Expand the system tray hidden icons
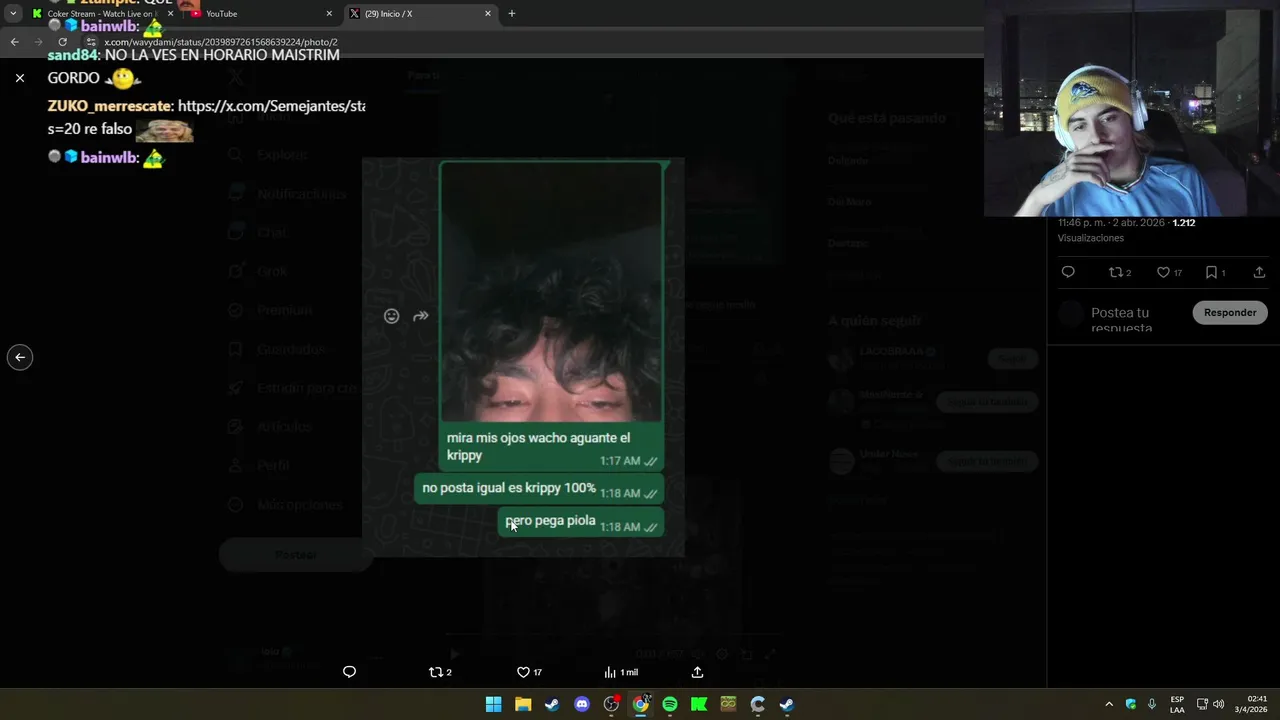This screenshot has width=1280, height=720. pyautogui.click(x=1108, y=704)
